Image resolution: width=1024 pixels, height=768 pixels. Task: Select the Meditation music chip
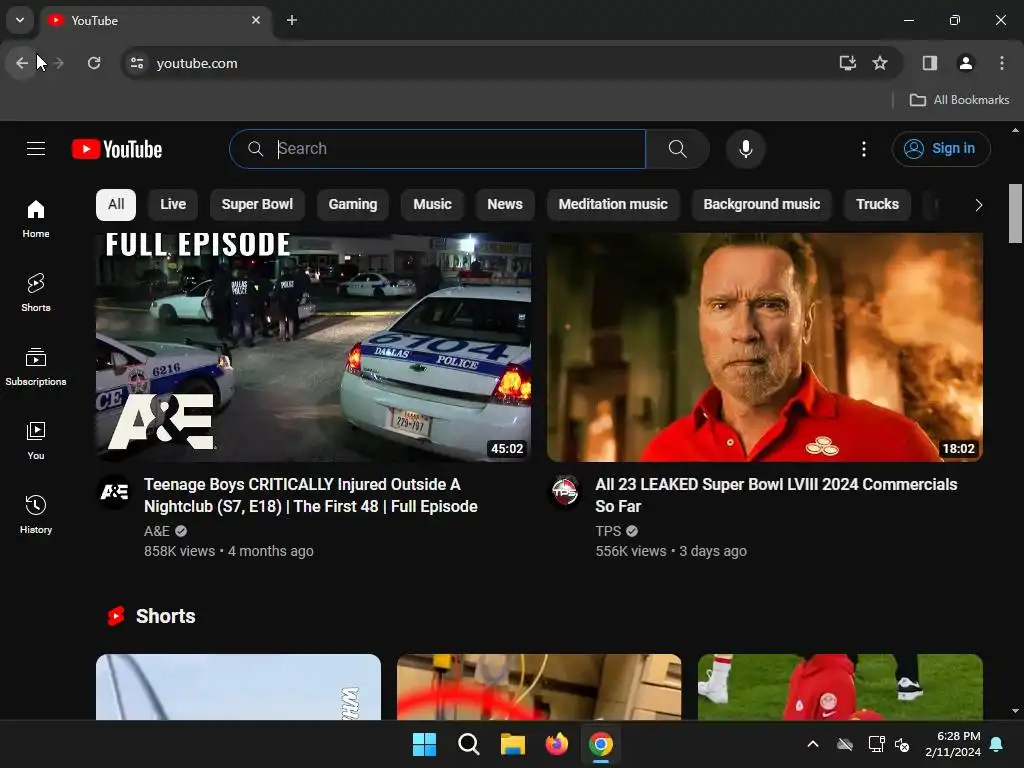tap(613, 204)
